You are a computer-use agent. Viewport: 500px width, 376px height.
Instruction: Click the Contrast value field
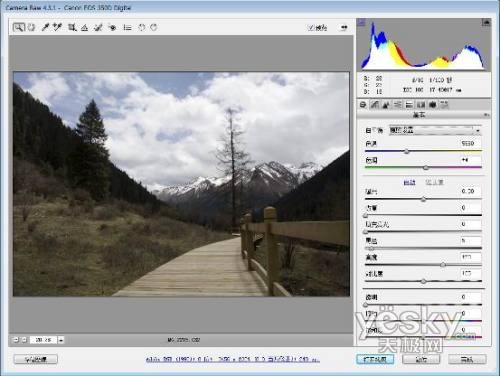470,274
